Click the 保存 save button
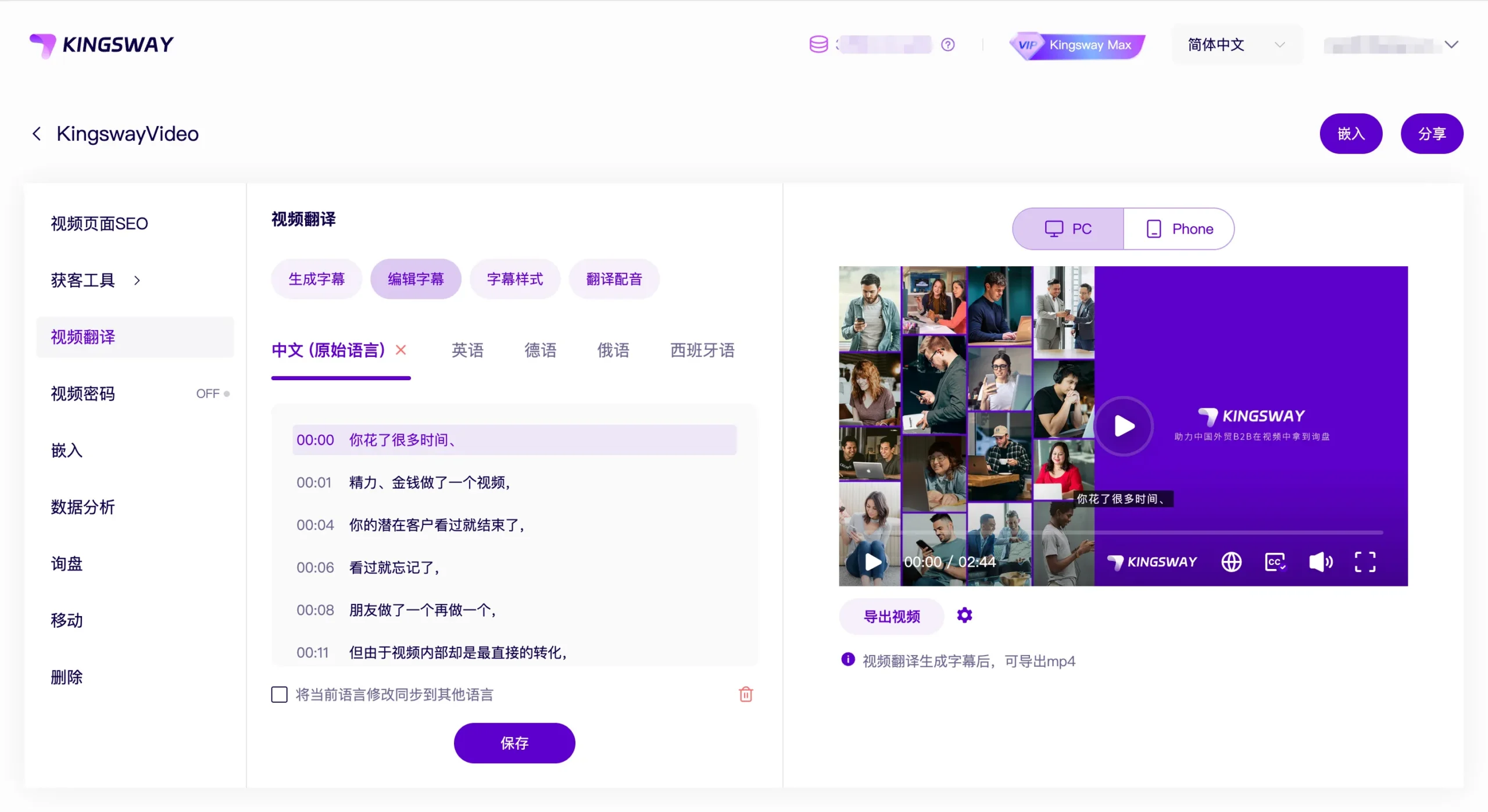Screen dimensions: 1488x812 [514, 743]
